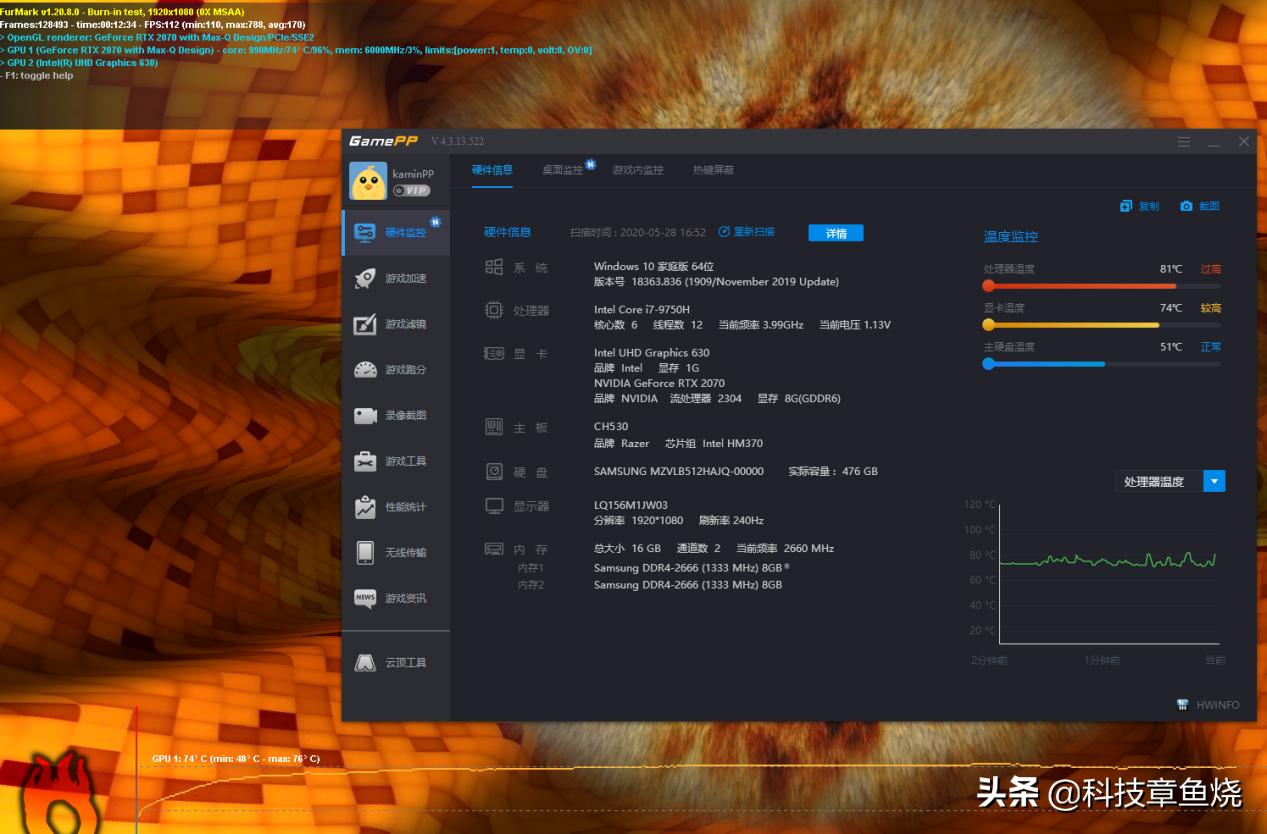
Task: Click the 重新扫描 refresh icon
Action: (724, 232)
